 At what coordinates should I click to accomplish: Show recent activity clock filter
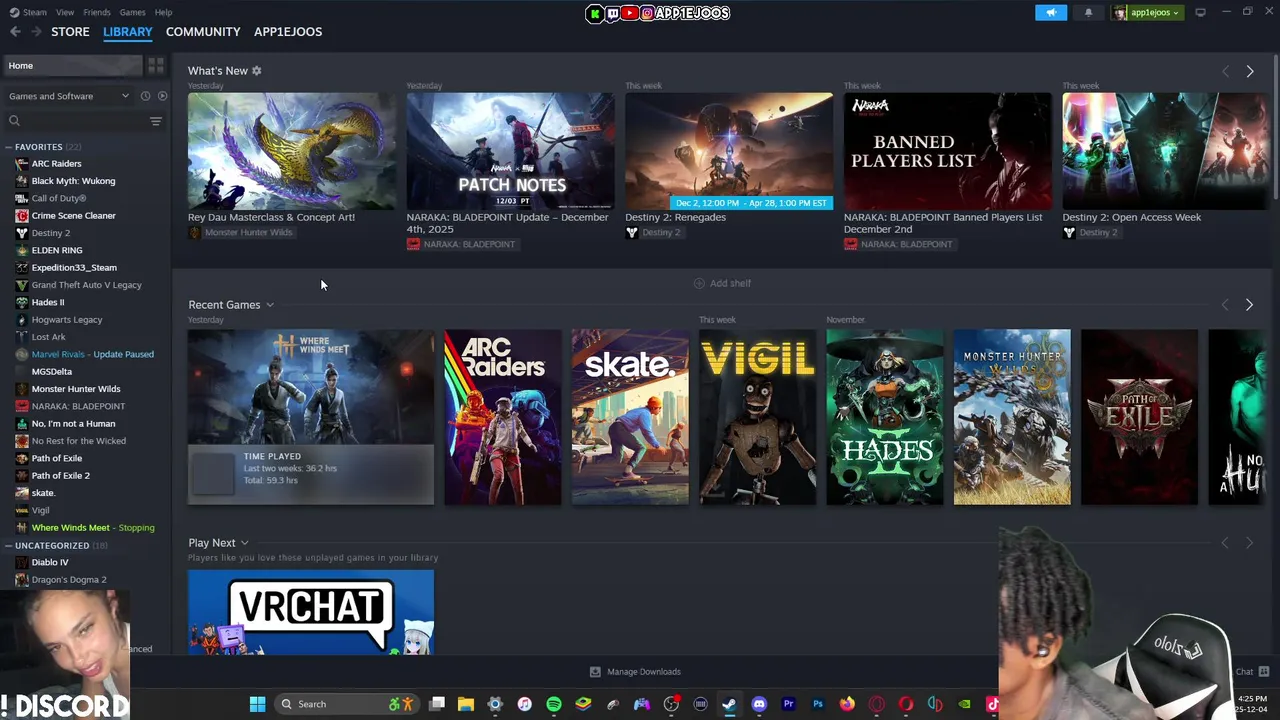145,96
